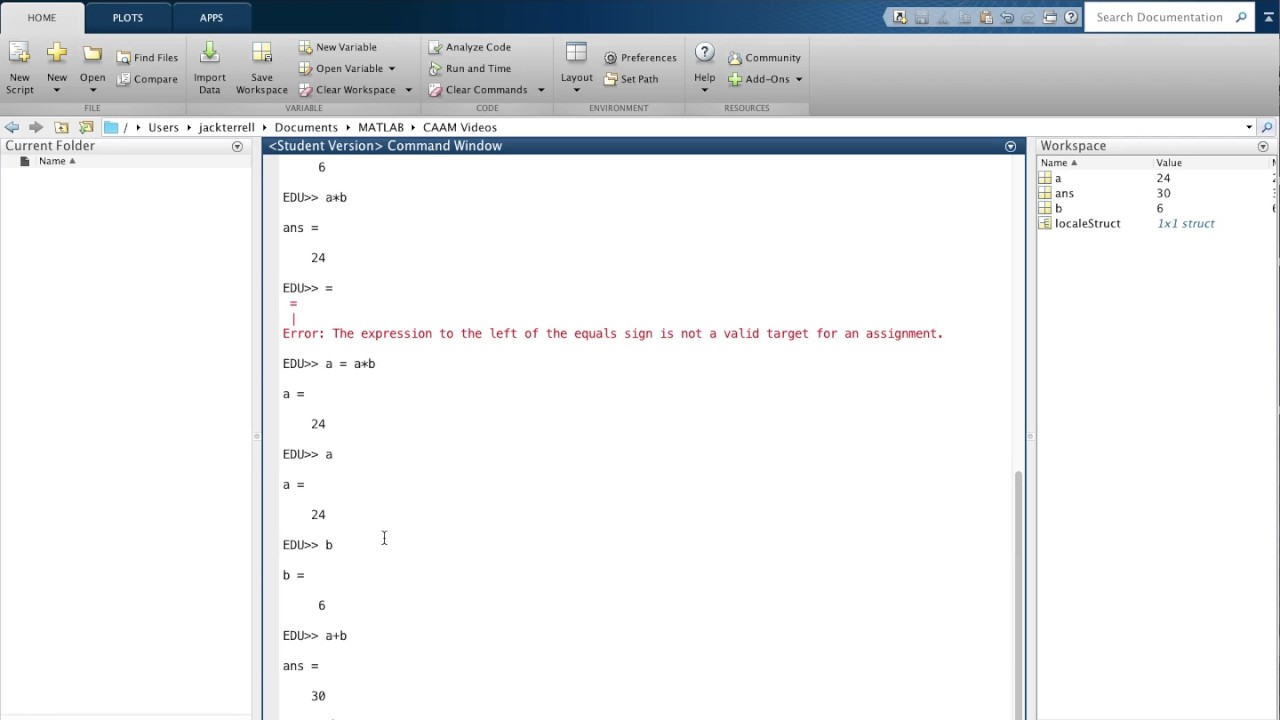Screen dimensions: 1280x720
Task: Sort Workspace by Value column
Action: pyautogui.click(x=1169, y=162)
